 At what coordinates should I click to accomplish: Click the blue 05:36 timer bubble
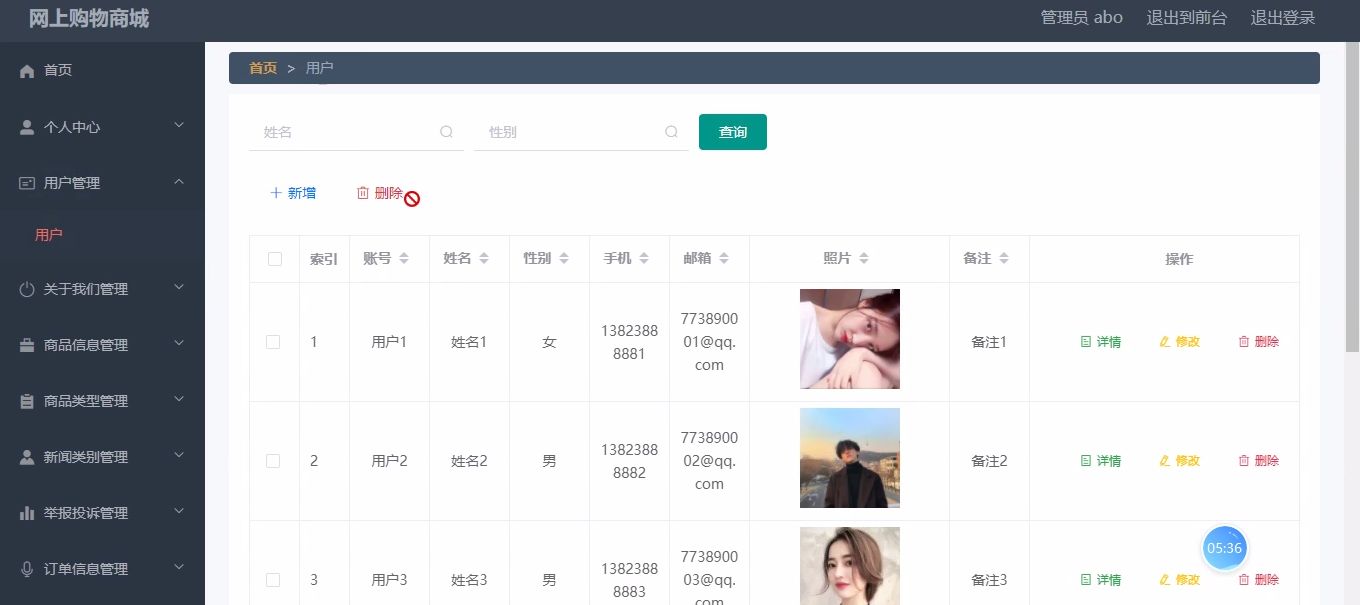coord(1224,548)
